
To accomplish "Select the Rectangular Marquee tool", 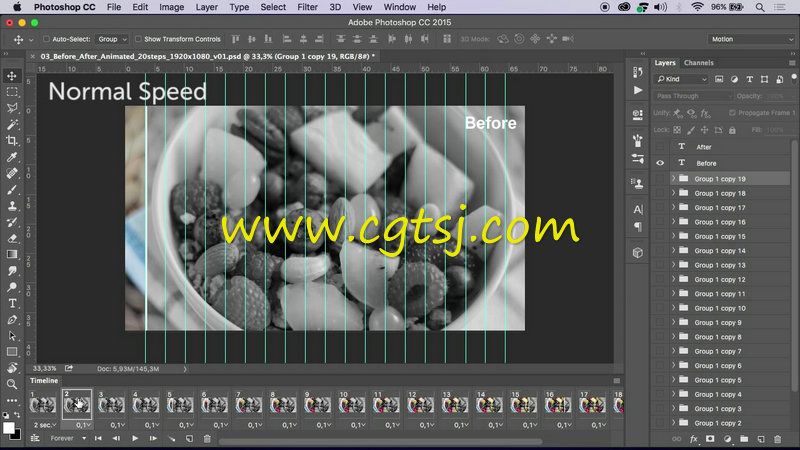I will pyautogui.click(x=12, y=92).
